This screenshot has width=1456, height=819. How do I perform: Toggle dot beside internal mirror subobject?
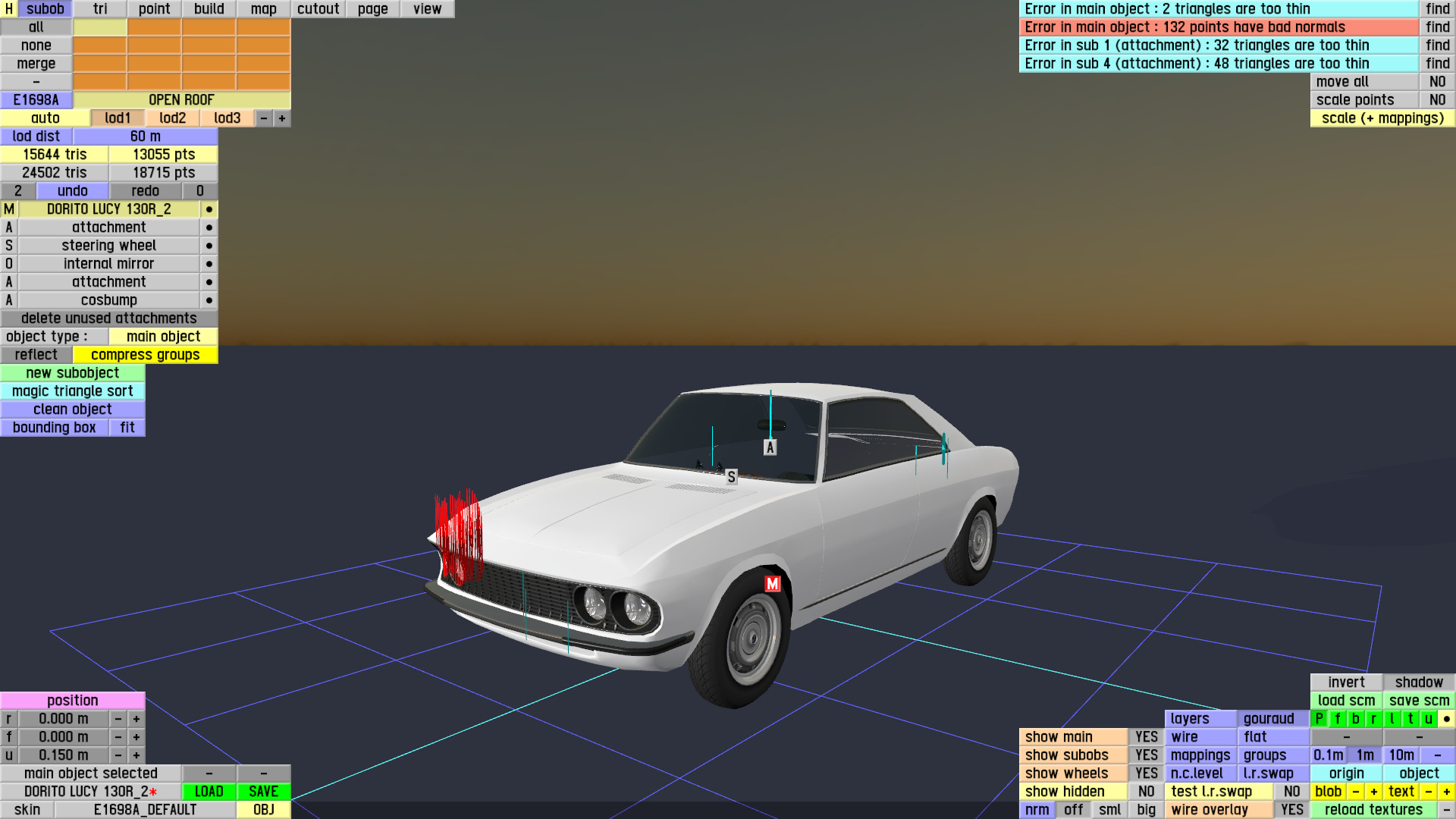[209, 264]
